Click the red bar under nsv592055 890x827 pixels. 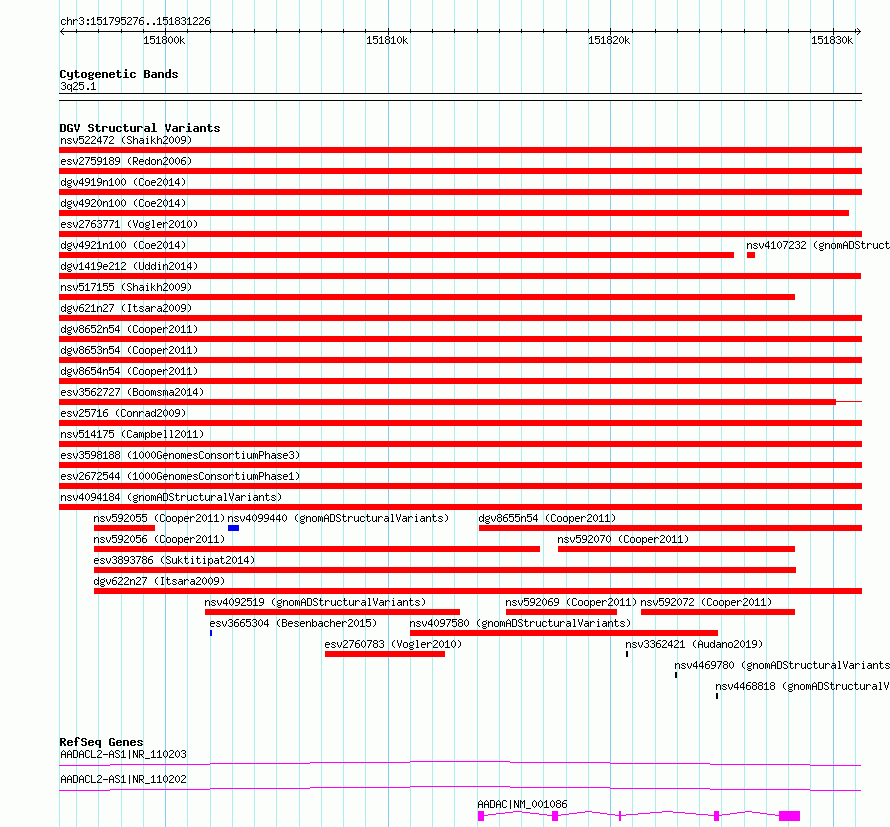click(124, 528)
